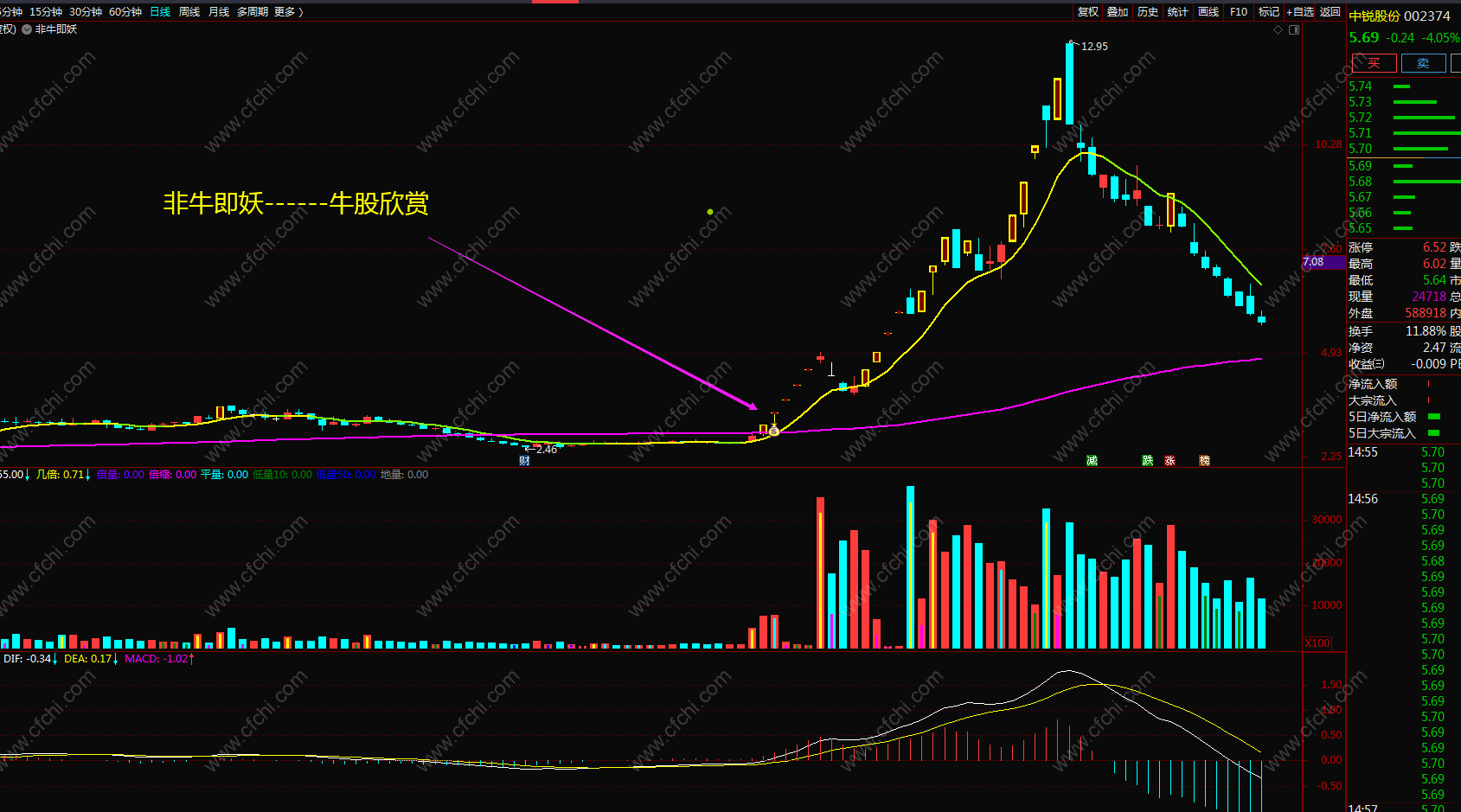
Task: Click the diamond icon at chart top-right
Action: (1278, 30)
